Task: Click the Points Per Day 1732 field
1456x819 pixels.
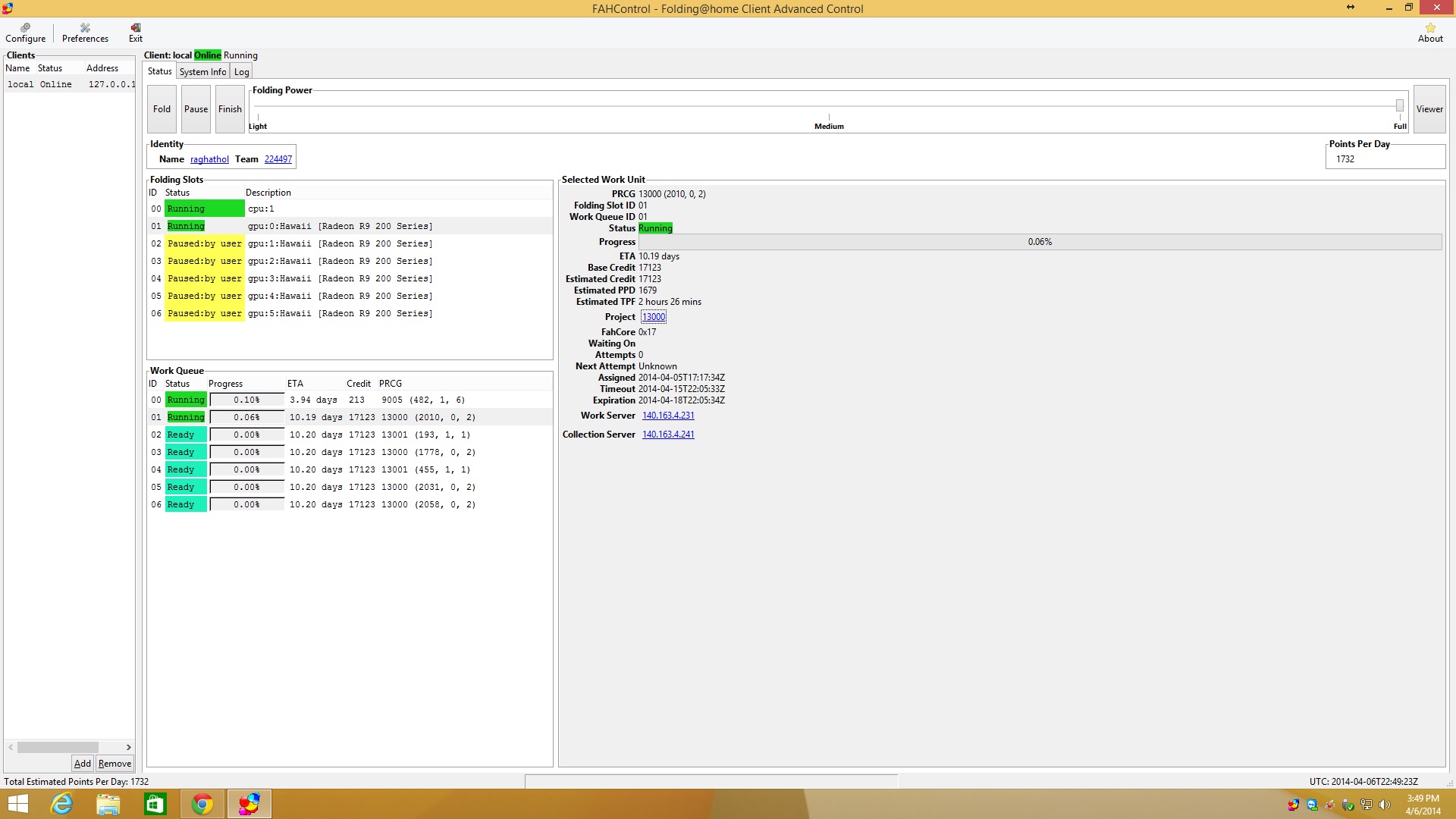Action: [1385, 159]
